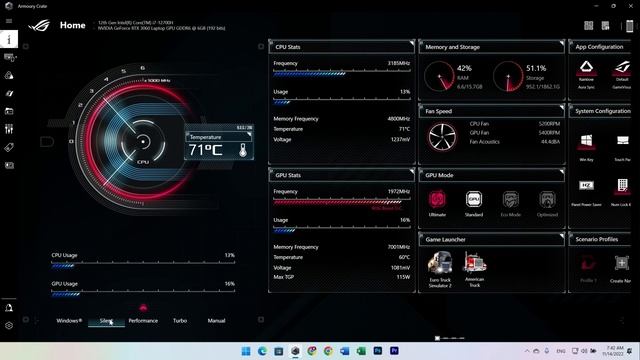Click the CPU gauge center dial
The image size is (640, 360).
pos(143,142)
